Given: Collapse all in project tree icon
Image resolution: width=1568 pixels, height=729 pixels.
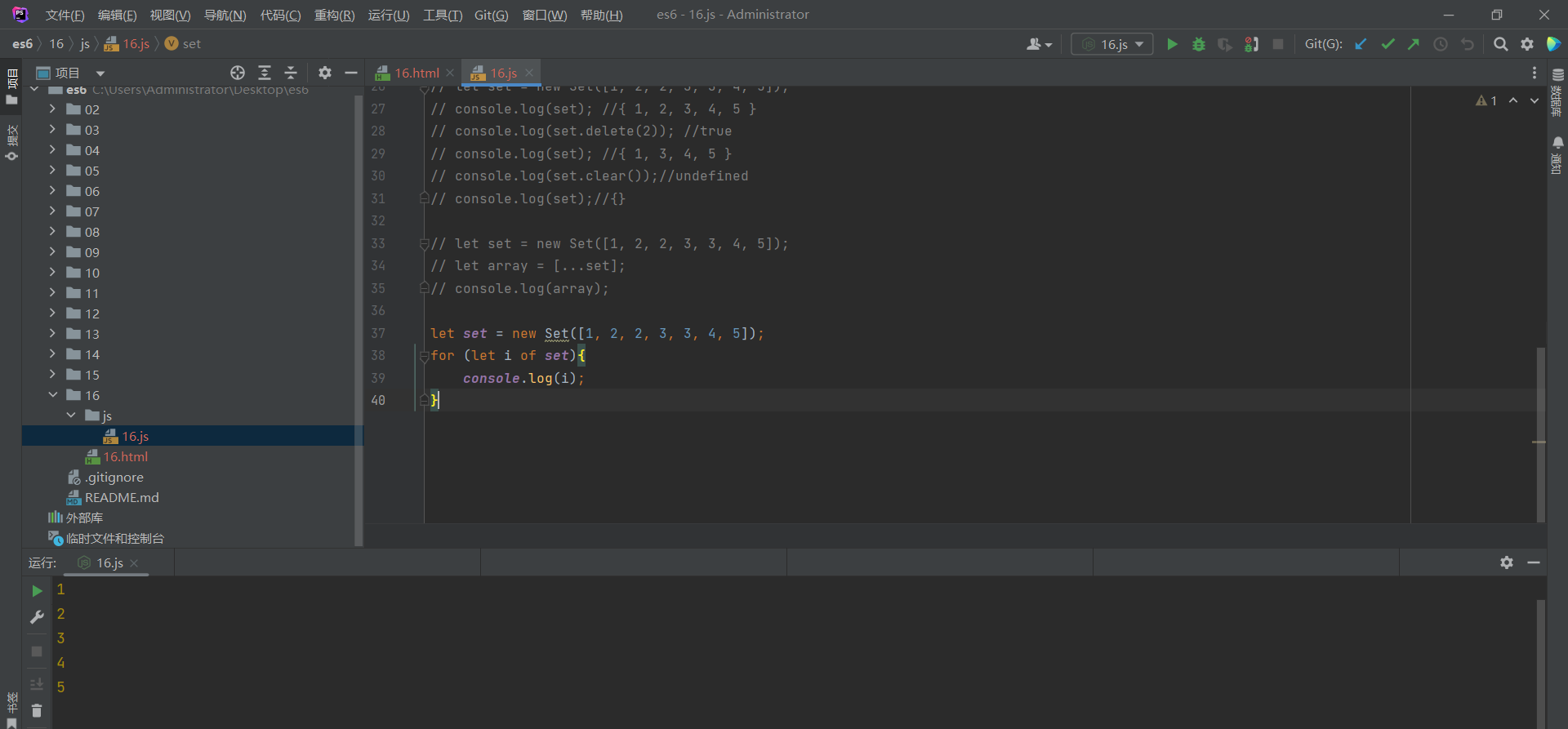Looking at the screenshot, I should [291, 73].
